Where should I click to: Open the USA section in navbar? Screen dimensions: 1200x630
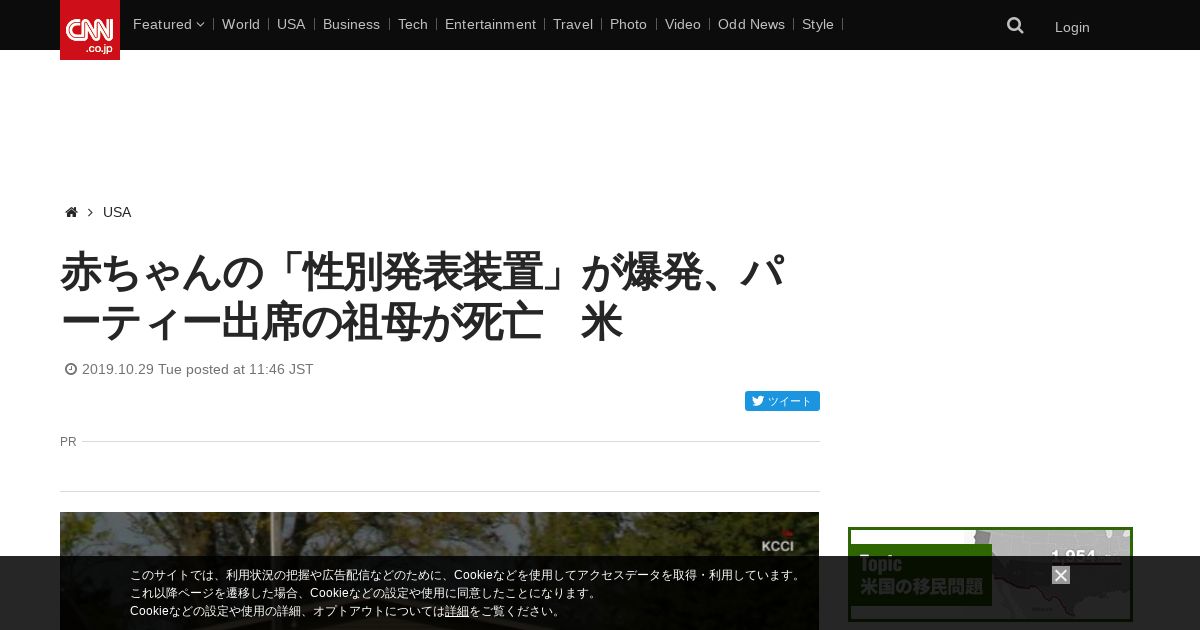coord(291,24)
